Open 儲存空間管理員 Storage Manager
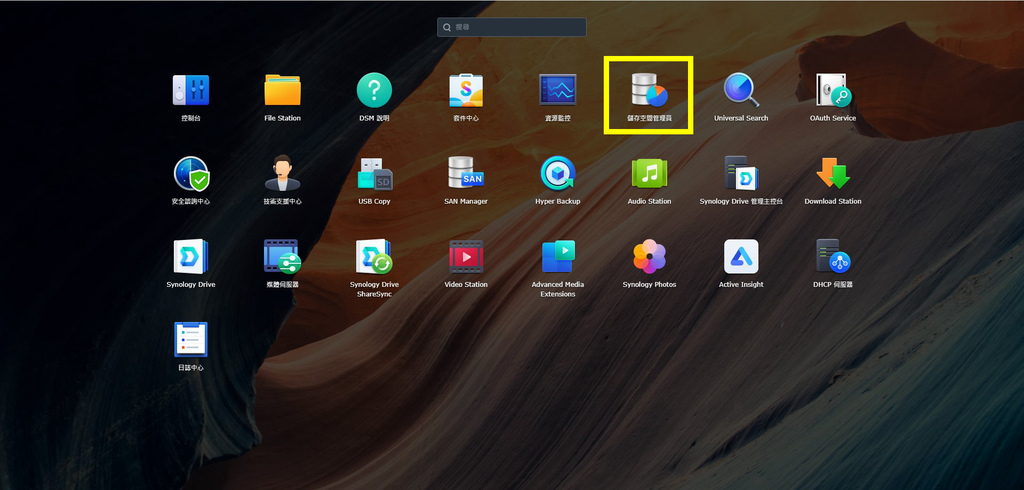The height and width of the screenshot is (490, 1024). [x=649, y=90]
